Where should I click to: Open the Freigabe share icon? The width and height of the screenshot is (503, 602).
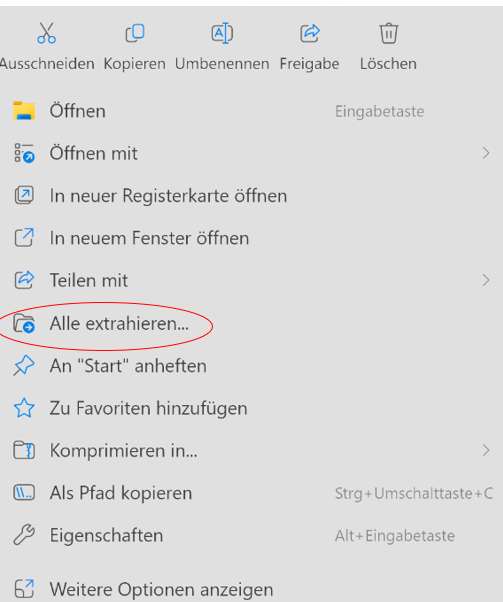(309, 33)
